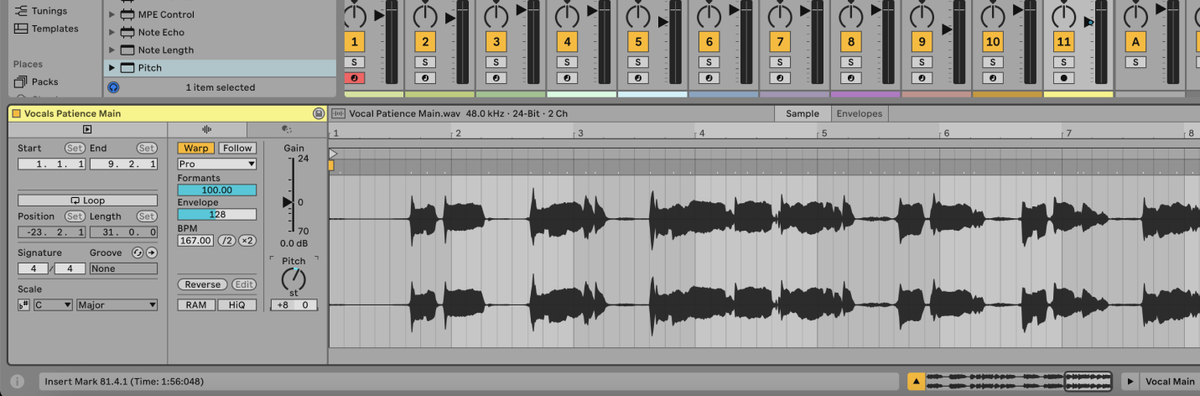Click the triangle icon left of Vocal Main
This screenshot has height=396, width=1200.
(1130, 382)
